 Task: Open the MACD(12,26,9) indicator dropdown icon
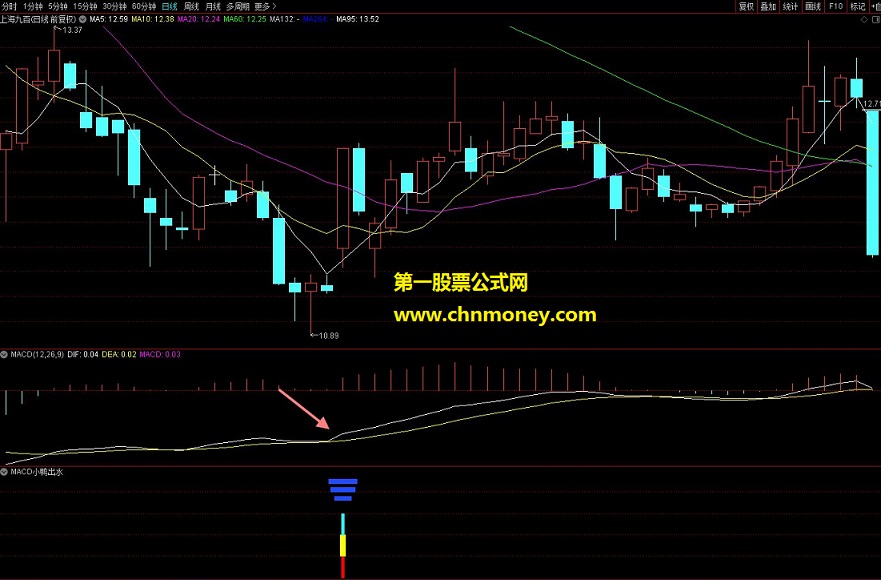[x=4, y=355]
